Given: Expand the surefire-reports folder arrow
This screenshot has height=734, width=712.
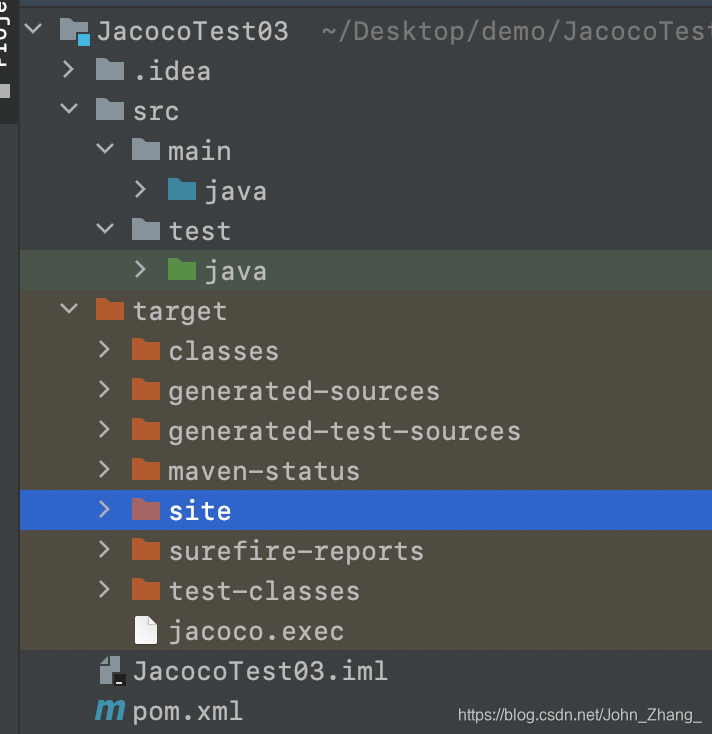Looking at the screenshot, I should [104, 551].
